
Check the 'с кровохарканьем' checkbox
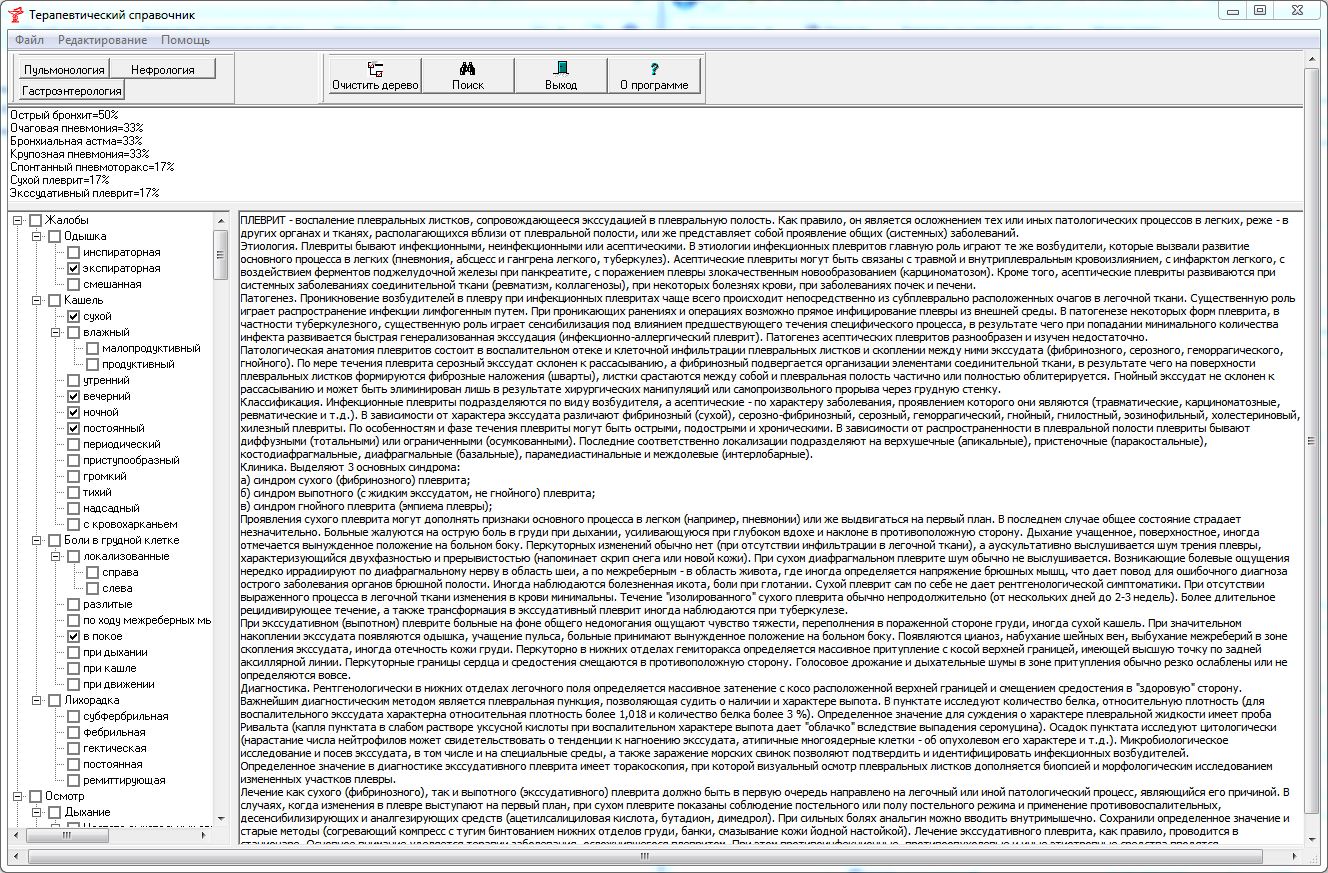click(x=73, y=524)
